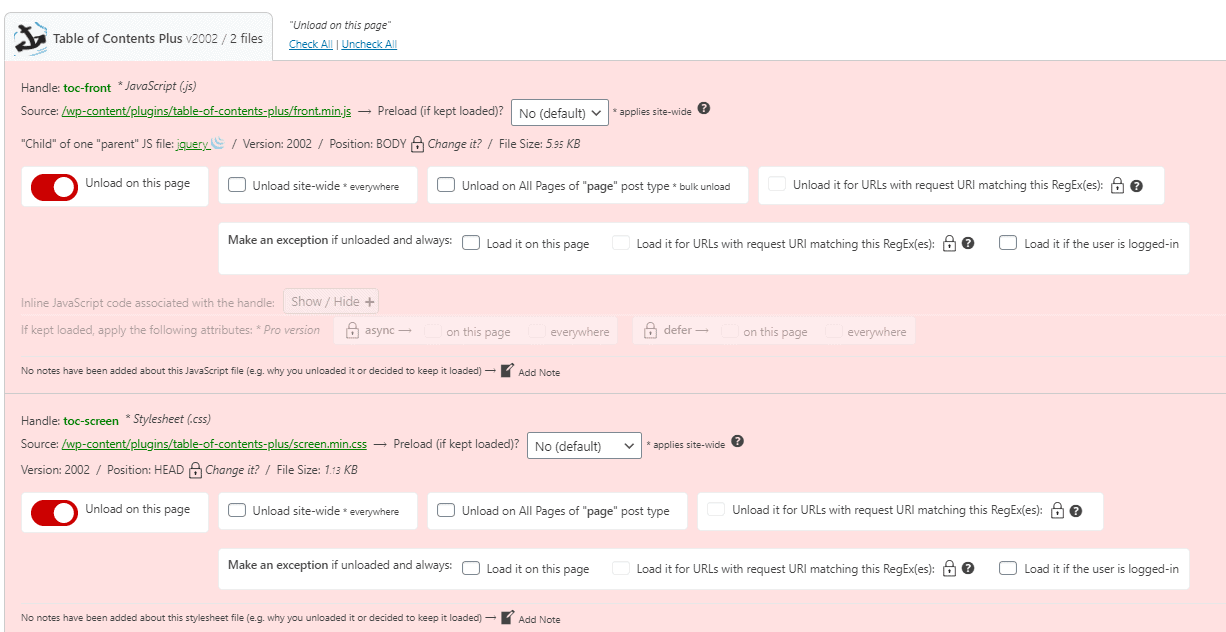Viewport: 1226px width, 632px height.
Task: Click help icon for toc-screen exception RegEx option
Action: pos(967,568)
